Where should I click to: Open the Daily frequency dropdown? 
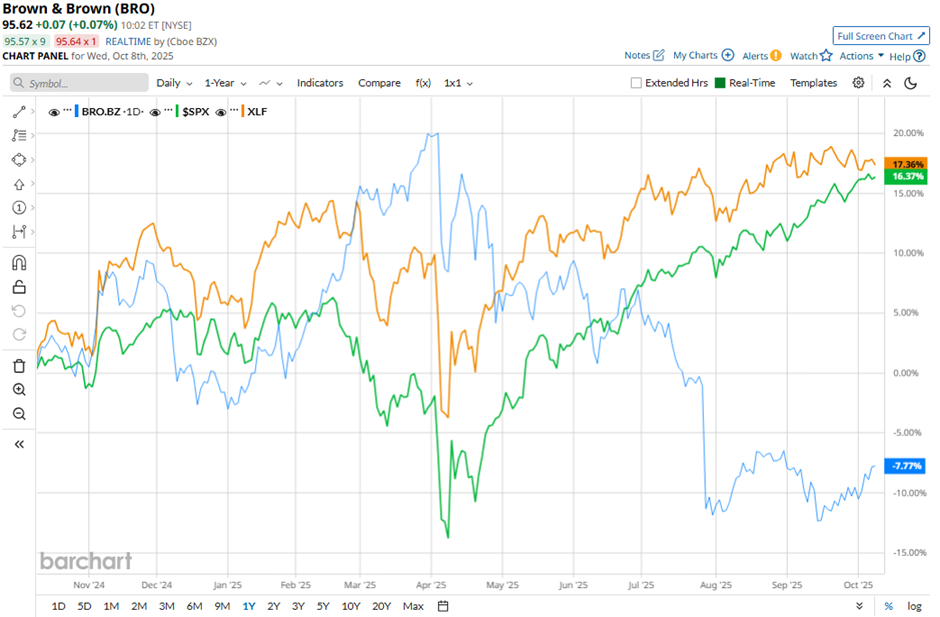[x=174, y=83]
